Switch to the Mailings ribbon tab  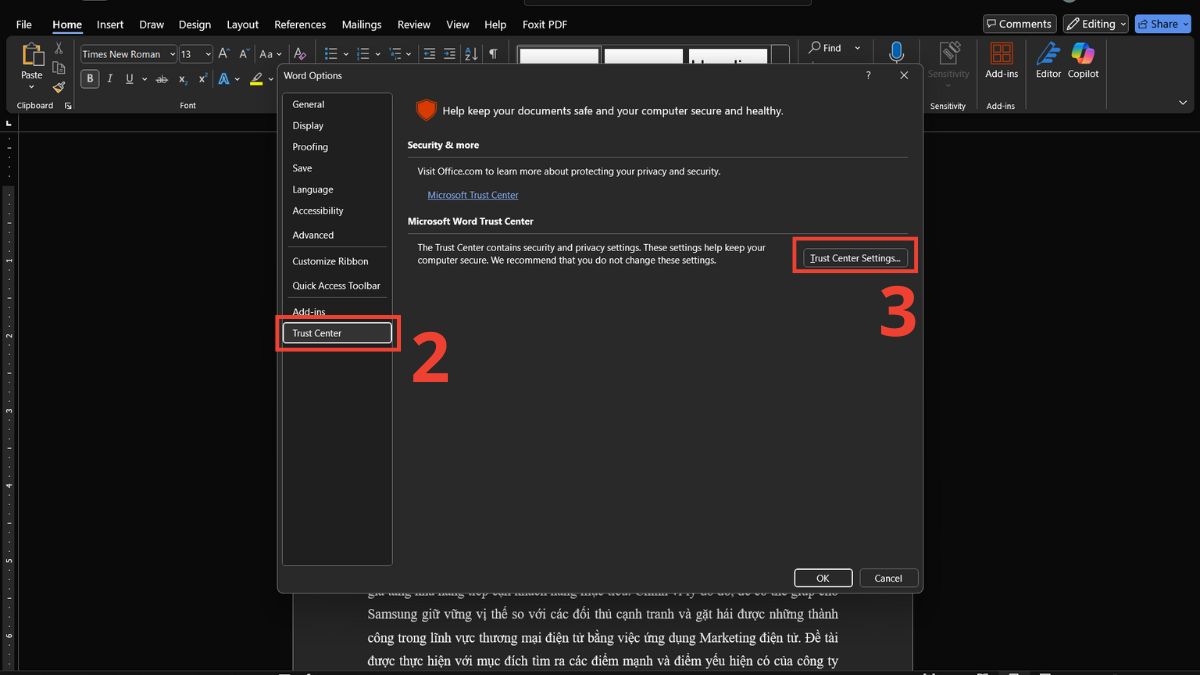[361, 24]
